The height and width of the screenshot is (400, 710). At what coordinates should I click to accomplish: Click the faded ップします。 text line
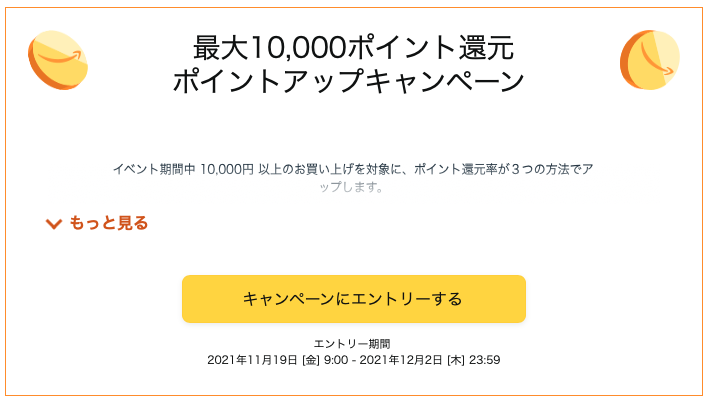[x=351, y=187]
